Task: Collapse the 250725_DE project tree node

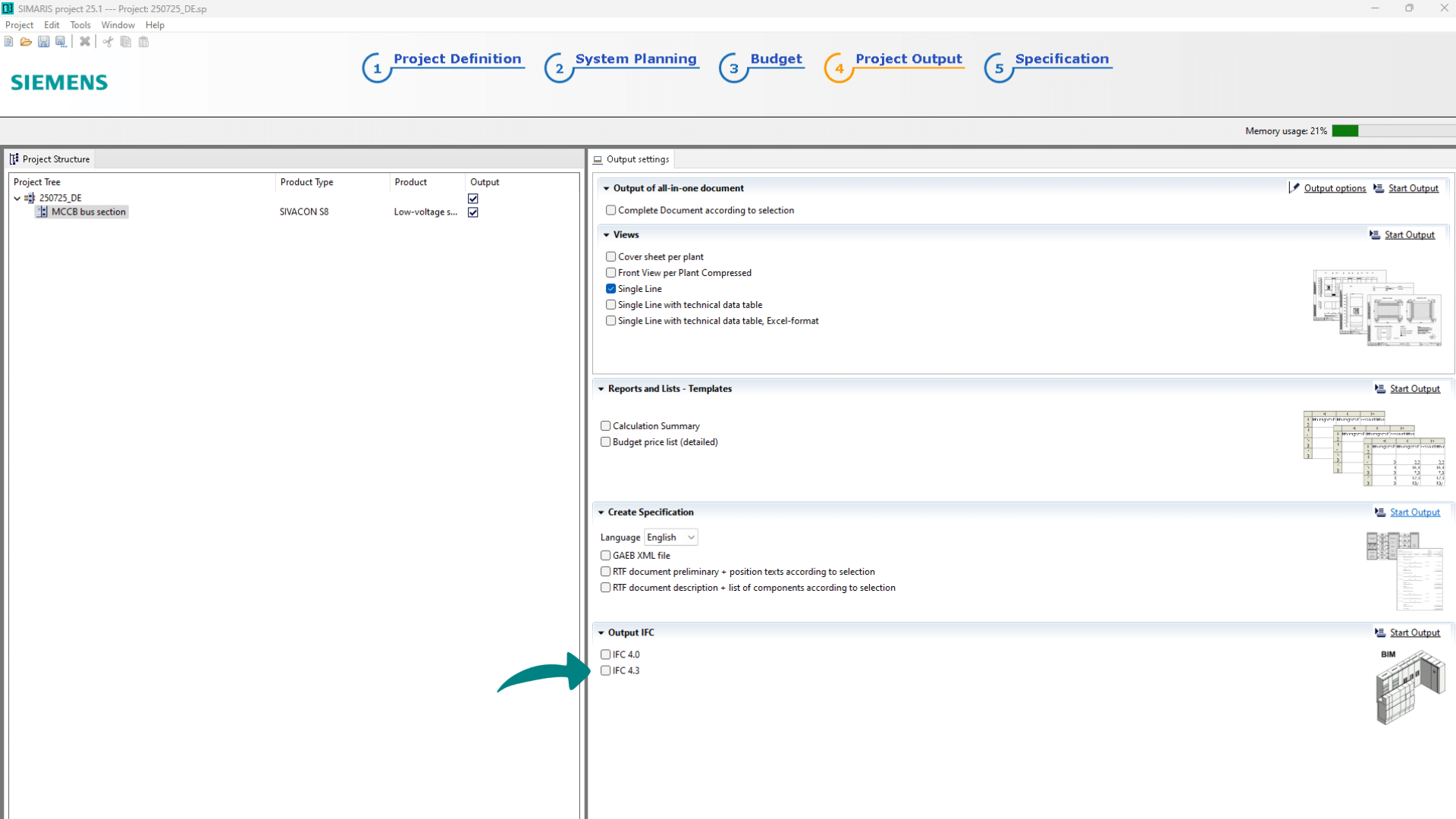Action: (x=17, y=199)
